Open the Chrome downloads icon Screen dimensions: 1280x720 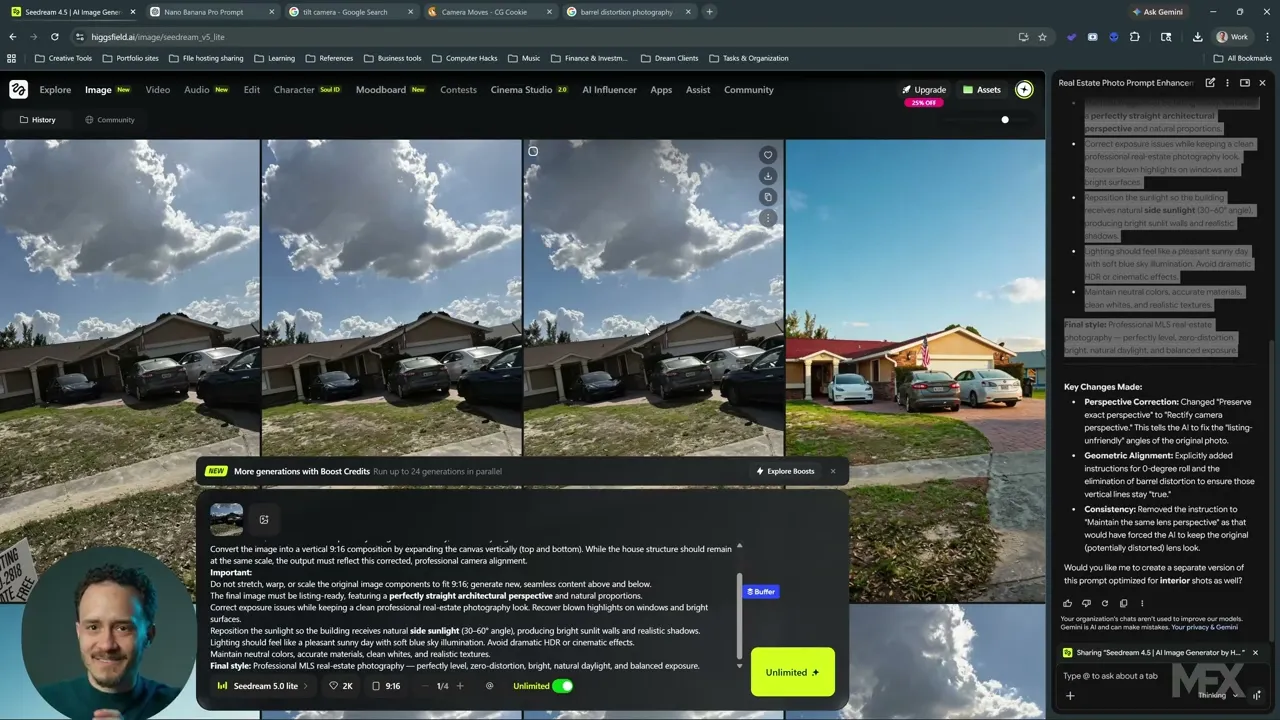(x=1197, y=37)
